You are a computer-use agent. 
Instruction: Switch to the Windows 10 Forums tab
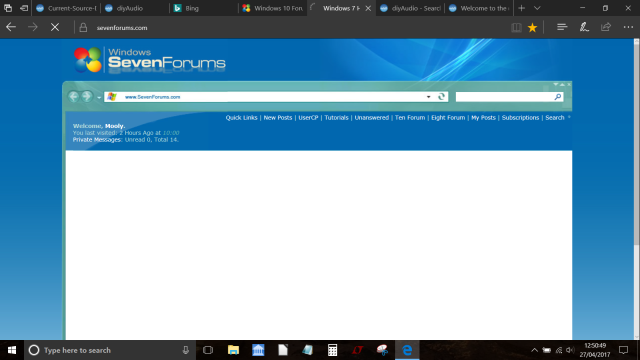272,8
